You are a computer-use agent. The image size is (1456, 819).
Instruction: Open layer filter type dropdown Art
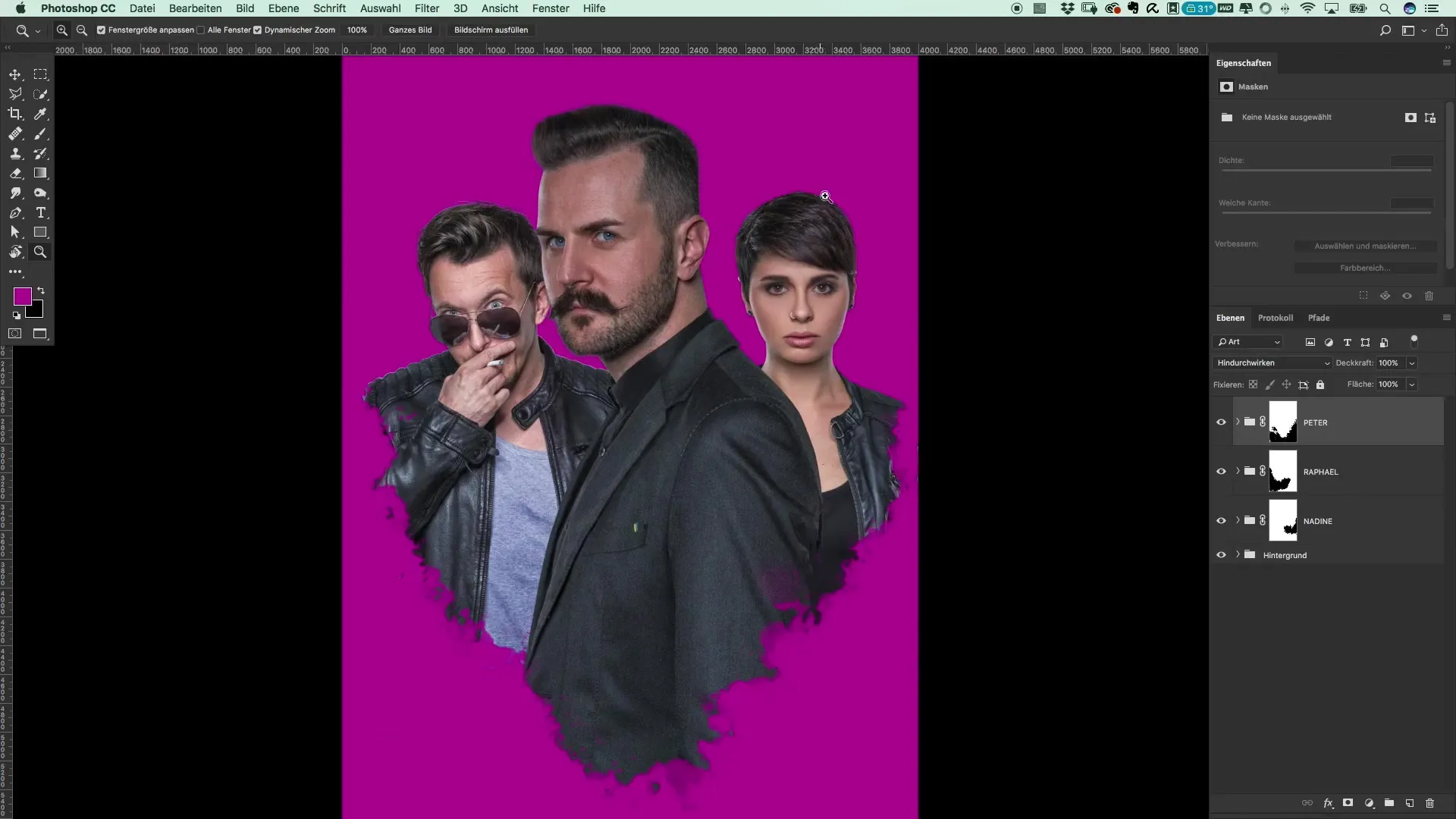(1249, 342)
